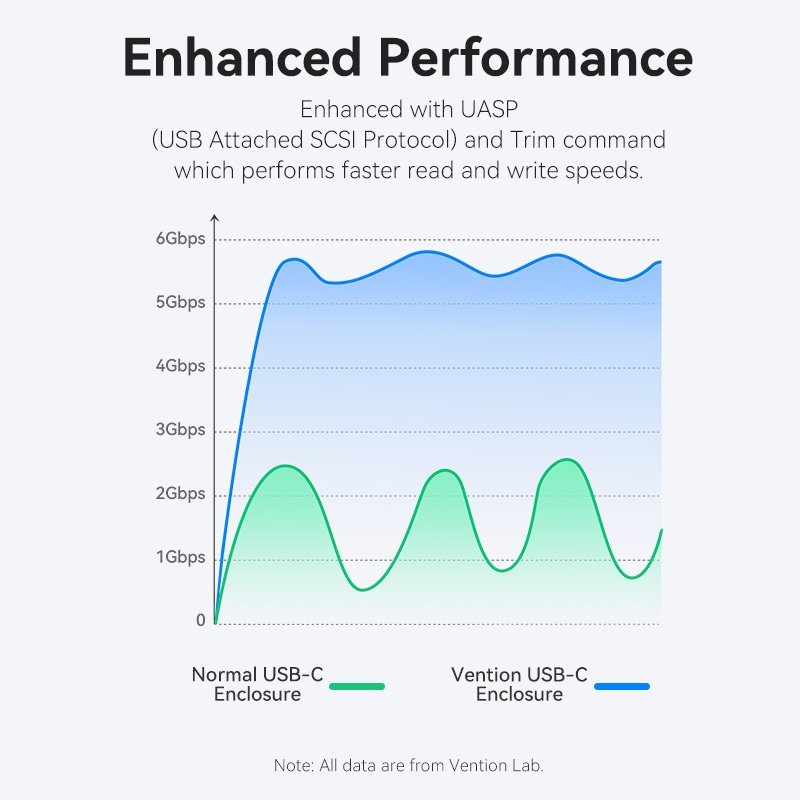Click the 1Gbps axis label
The image size is (800, 800).
[x=180, y=557]
